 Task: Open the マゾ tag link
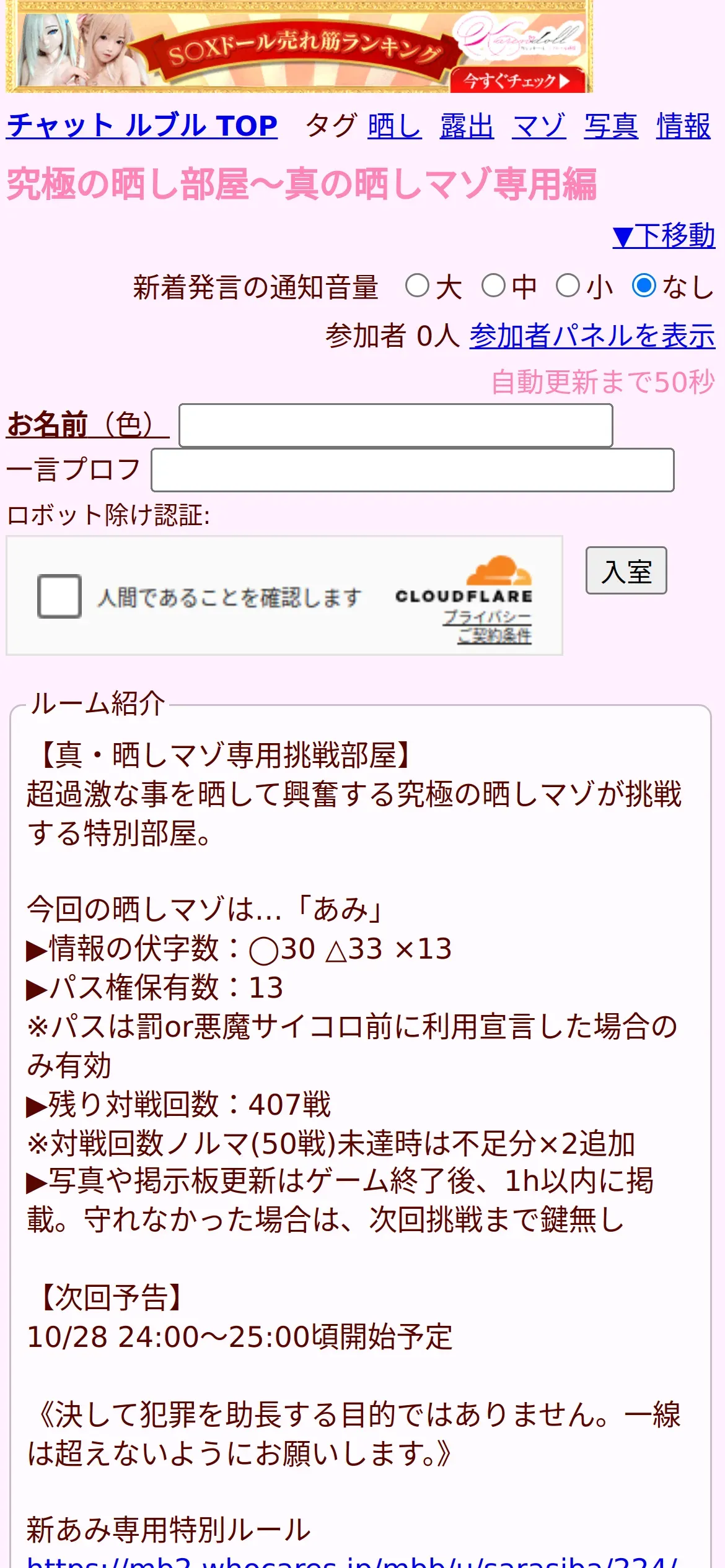tap(539, 126)
